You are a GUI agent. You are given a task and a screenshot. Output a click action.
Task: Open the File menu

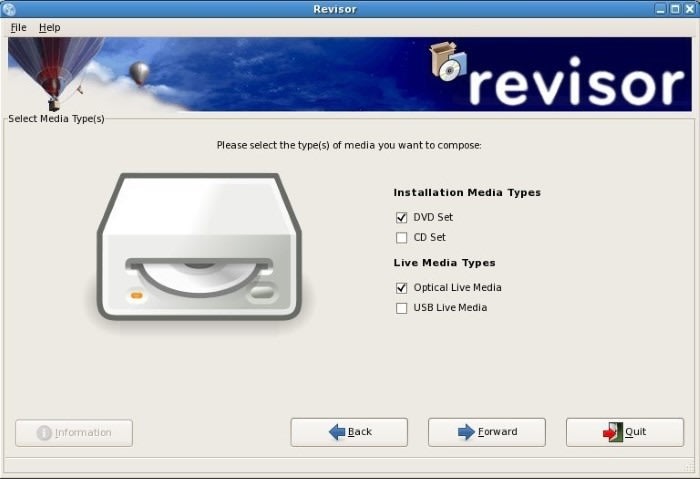[x=18, y=28]
